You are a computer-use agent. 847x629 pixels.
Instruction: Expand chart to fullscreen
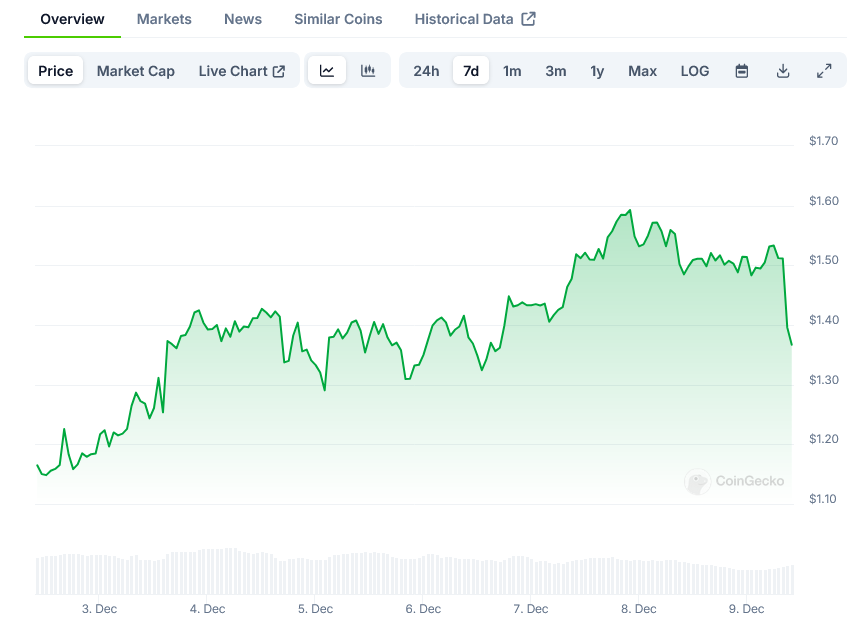tap(824, 71)
